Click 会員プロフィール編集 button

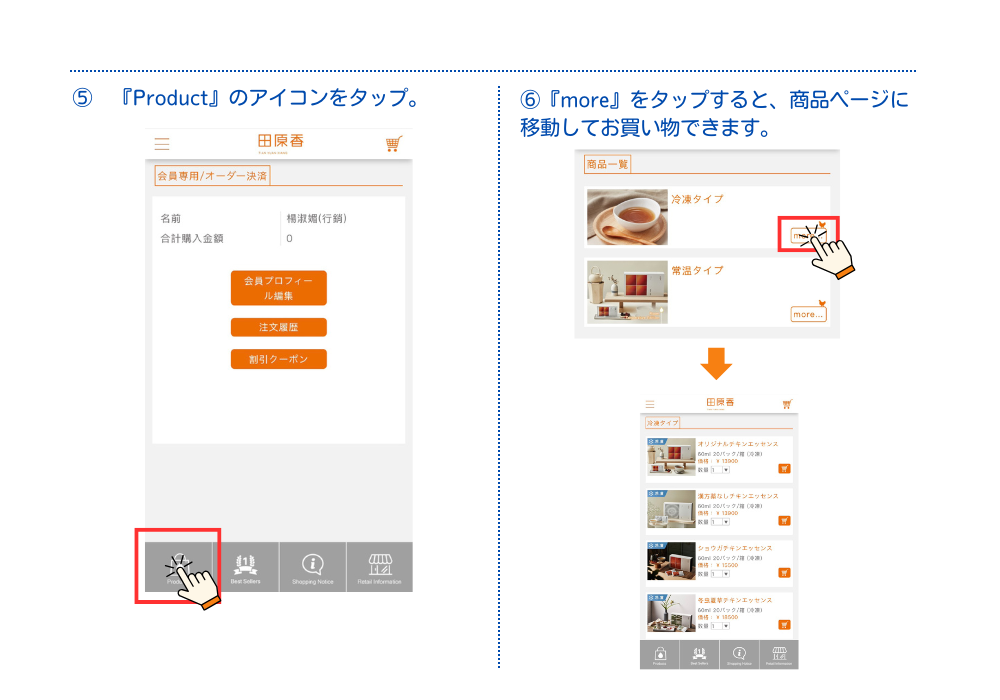click(278, 288)
